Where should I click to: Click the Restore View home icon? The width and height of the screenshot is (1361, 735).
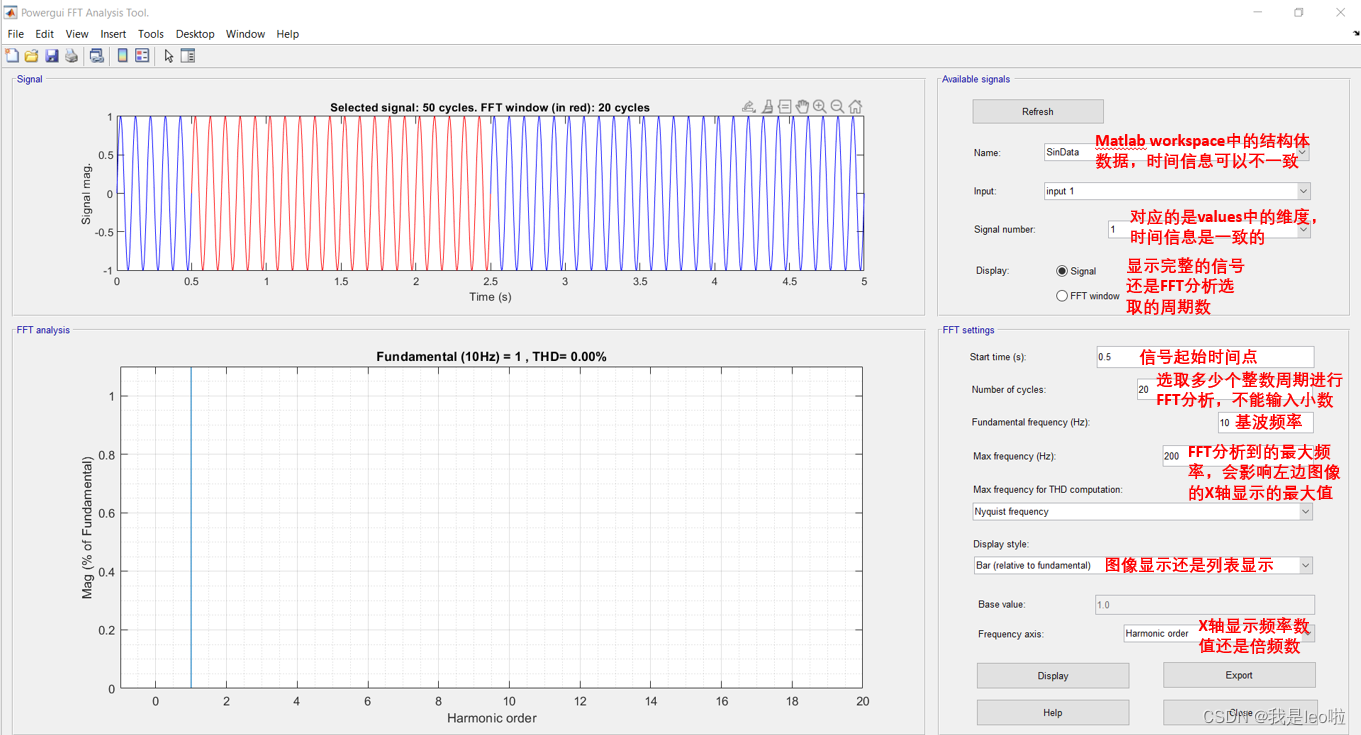856,106
